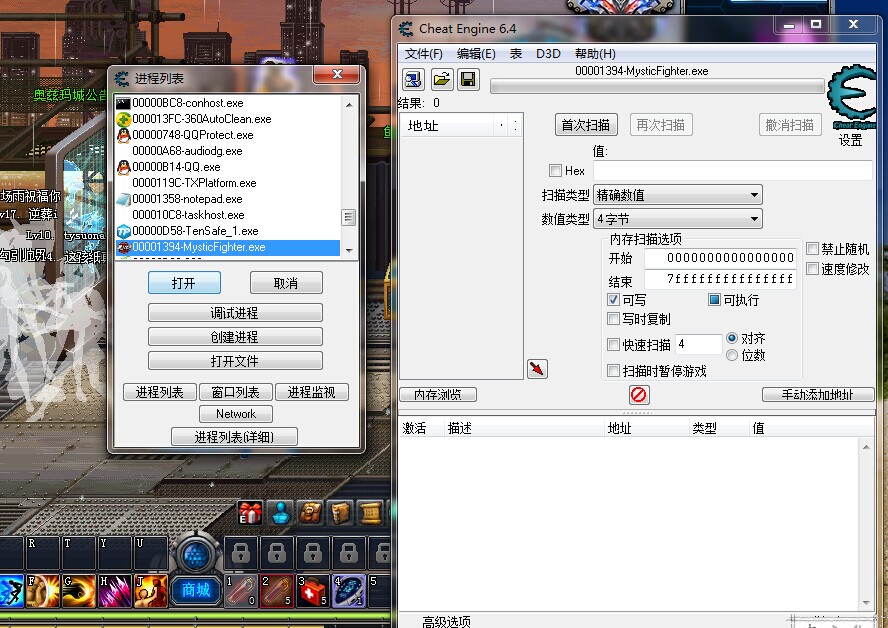Click the red arrow add-address icon
The width and height of the screenshot is (888, 628).
point(537,369)
